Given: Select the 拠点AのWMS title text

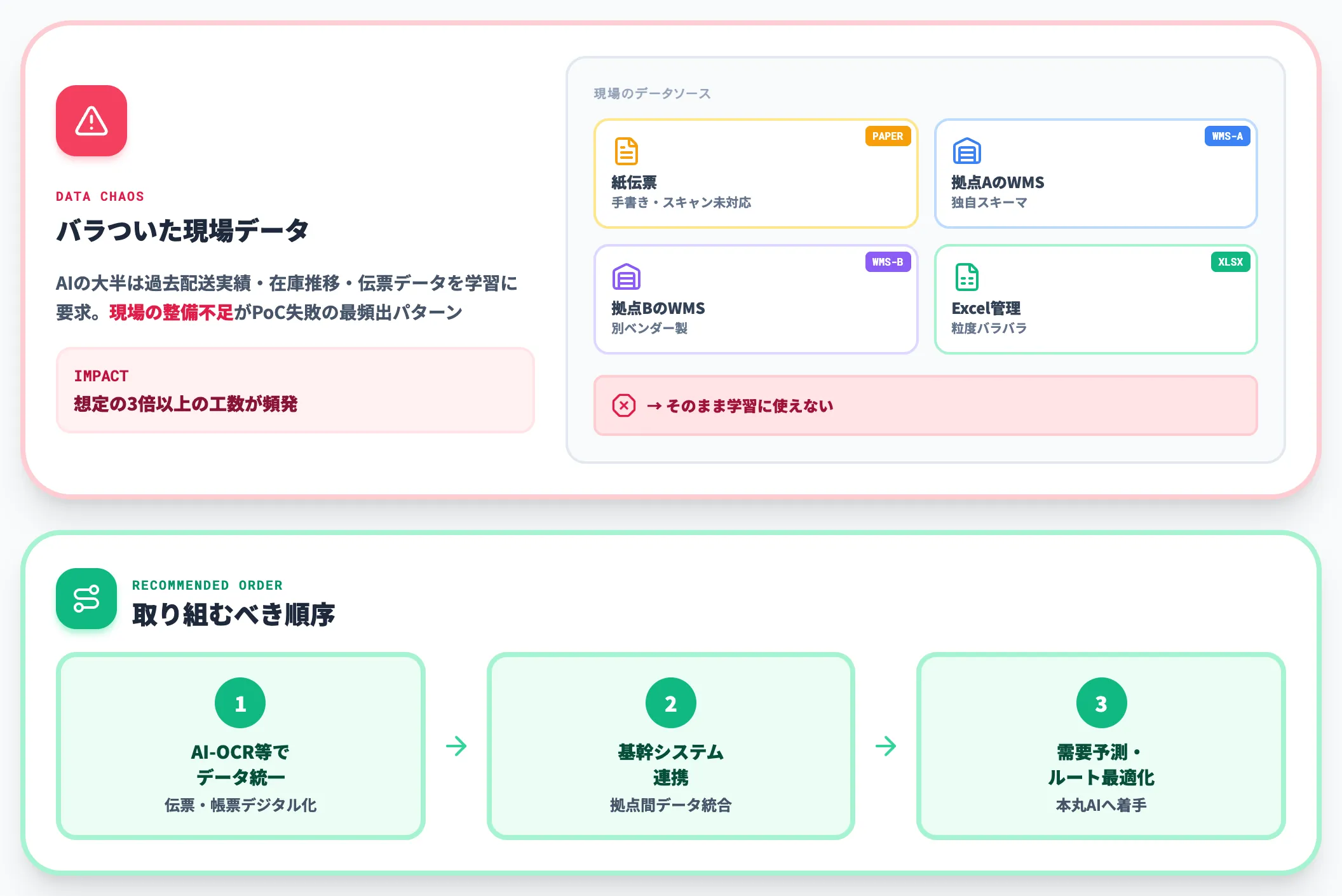Looking at the screenshot, I should pyautogui.click(x=998, y=182).
